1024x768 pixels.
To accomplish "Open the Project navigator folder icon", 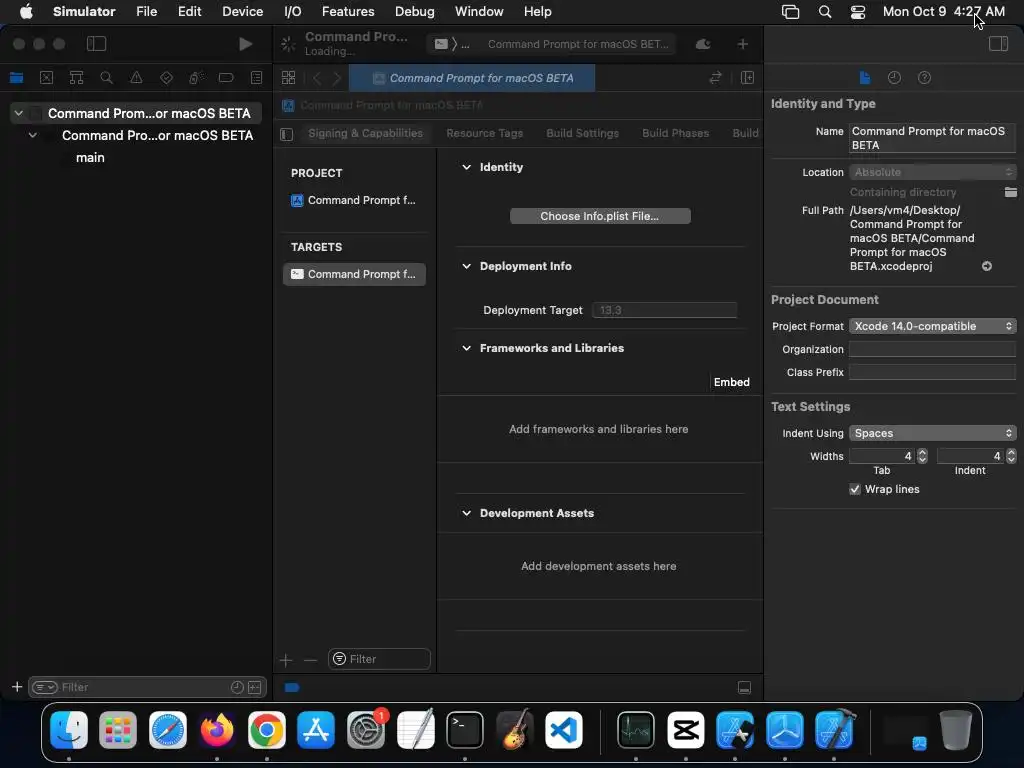I will (16, 78).
